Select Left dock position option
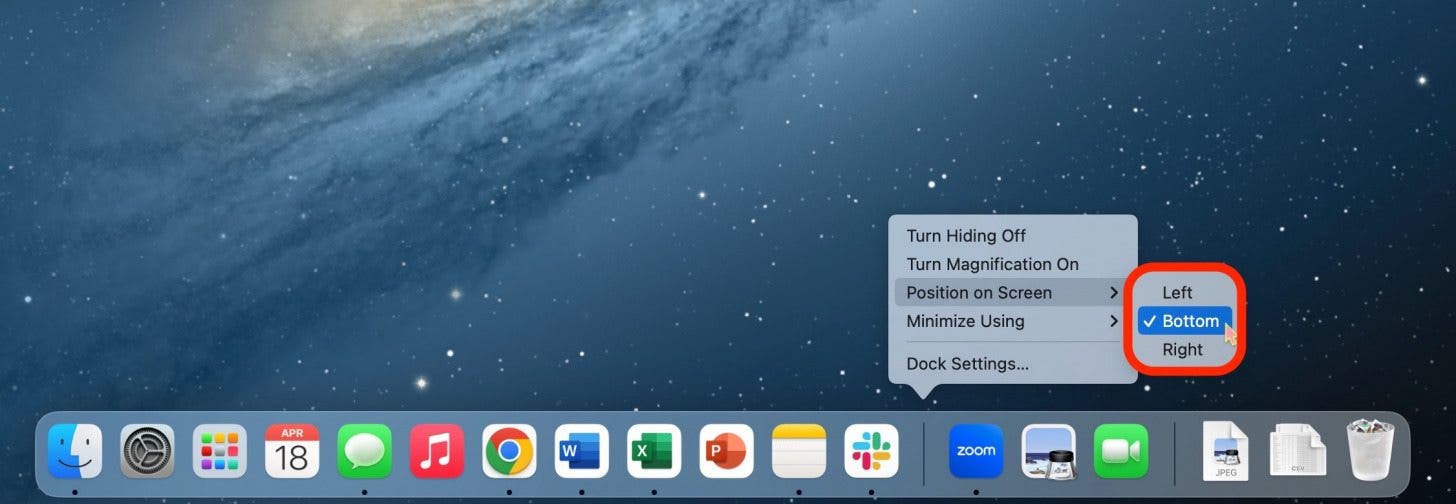1456x504 pixels. (1177, 293)
